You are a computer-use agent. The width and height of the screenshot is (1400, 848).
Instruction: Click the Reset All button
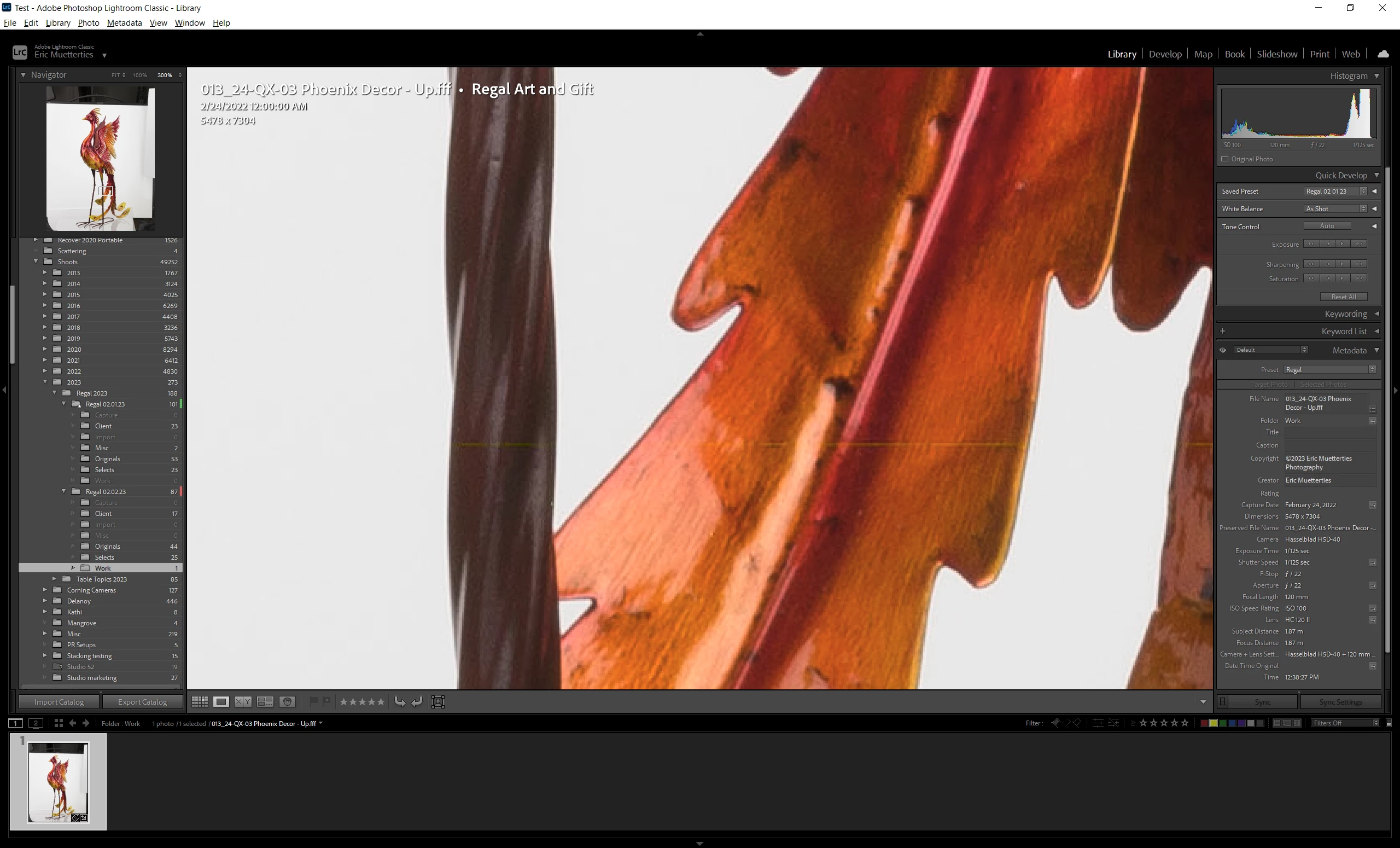(x=1343, y=297)
